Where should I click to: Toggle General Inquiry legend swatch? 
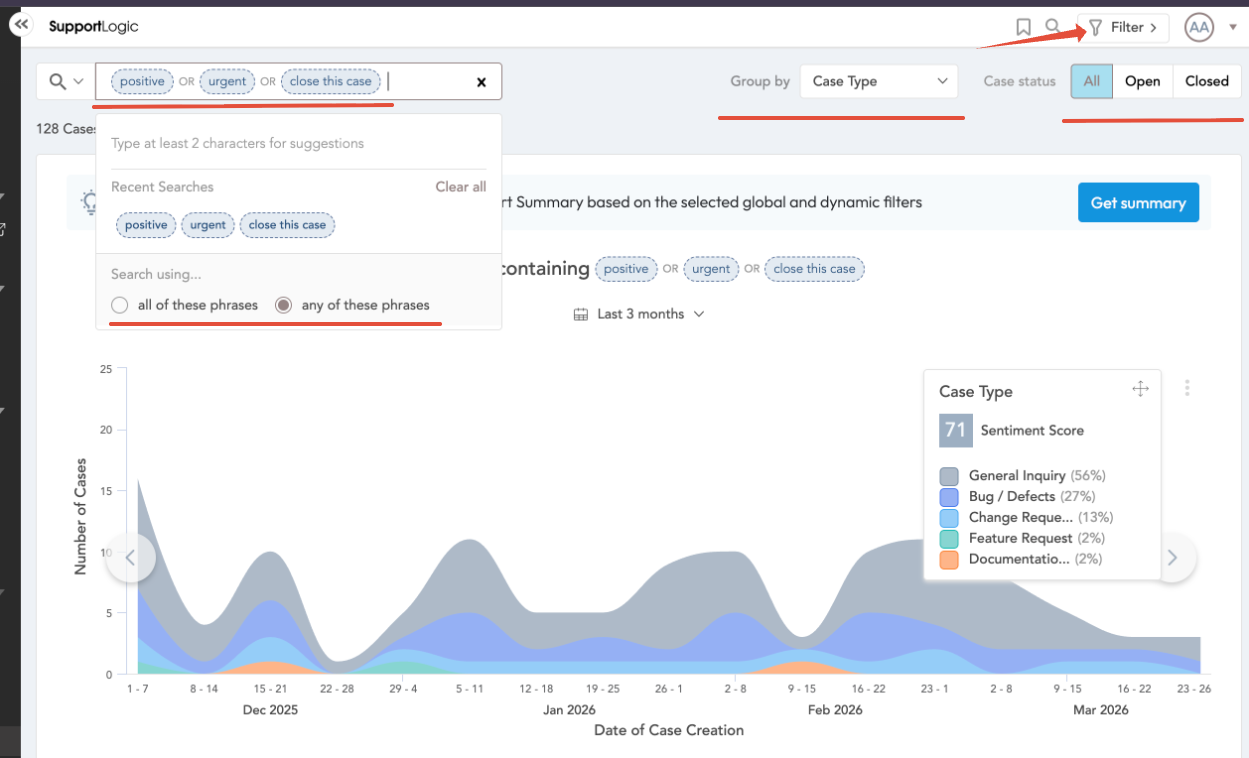949,476
